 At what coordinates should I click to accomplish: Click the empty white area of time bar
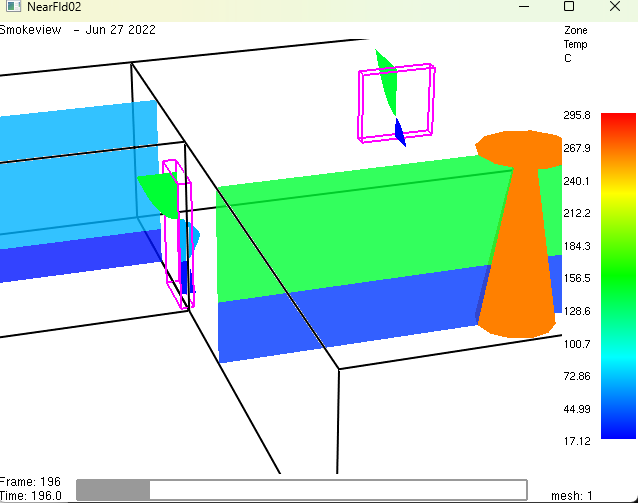point(340,489)
